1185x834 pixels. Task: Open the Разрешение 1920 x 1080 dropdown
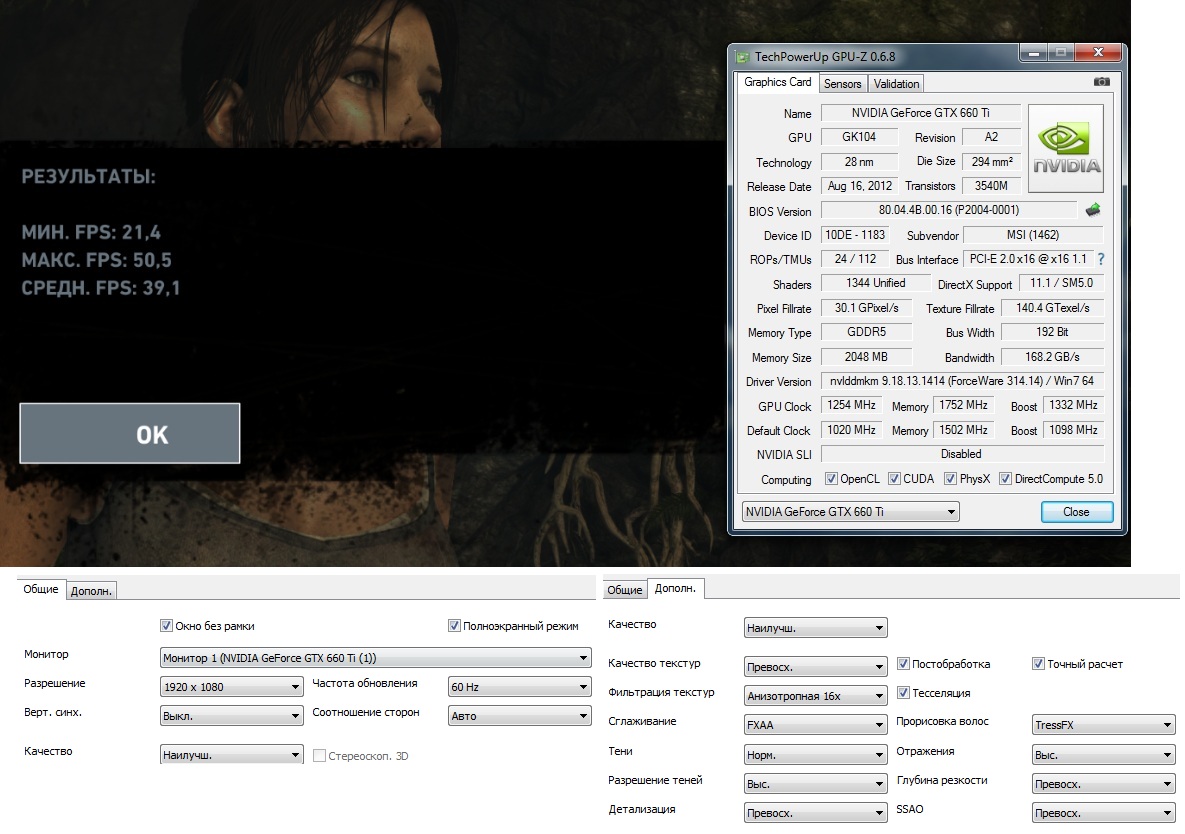(231, 687)
